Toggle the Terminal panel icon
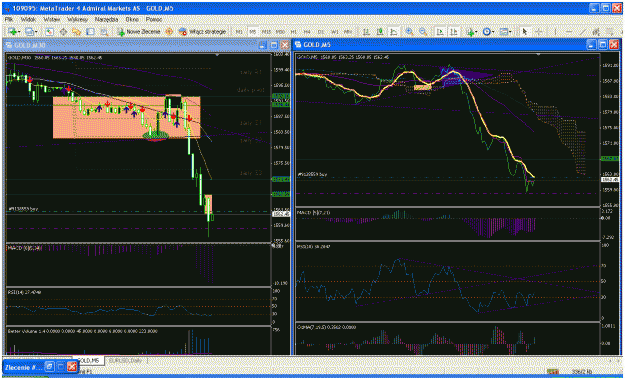The image size is (625, 378). [x=90, y=32]
